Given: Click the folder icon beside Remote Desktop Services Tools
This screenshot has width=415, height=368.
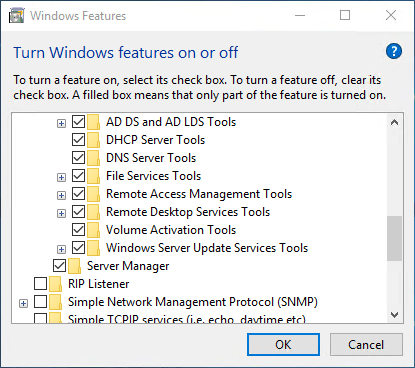Looking at the screenshot, I should pos(94,212).
